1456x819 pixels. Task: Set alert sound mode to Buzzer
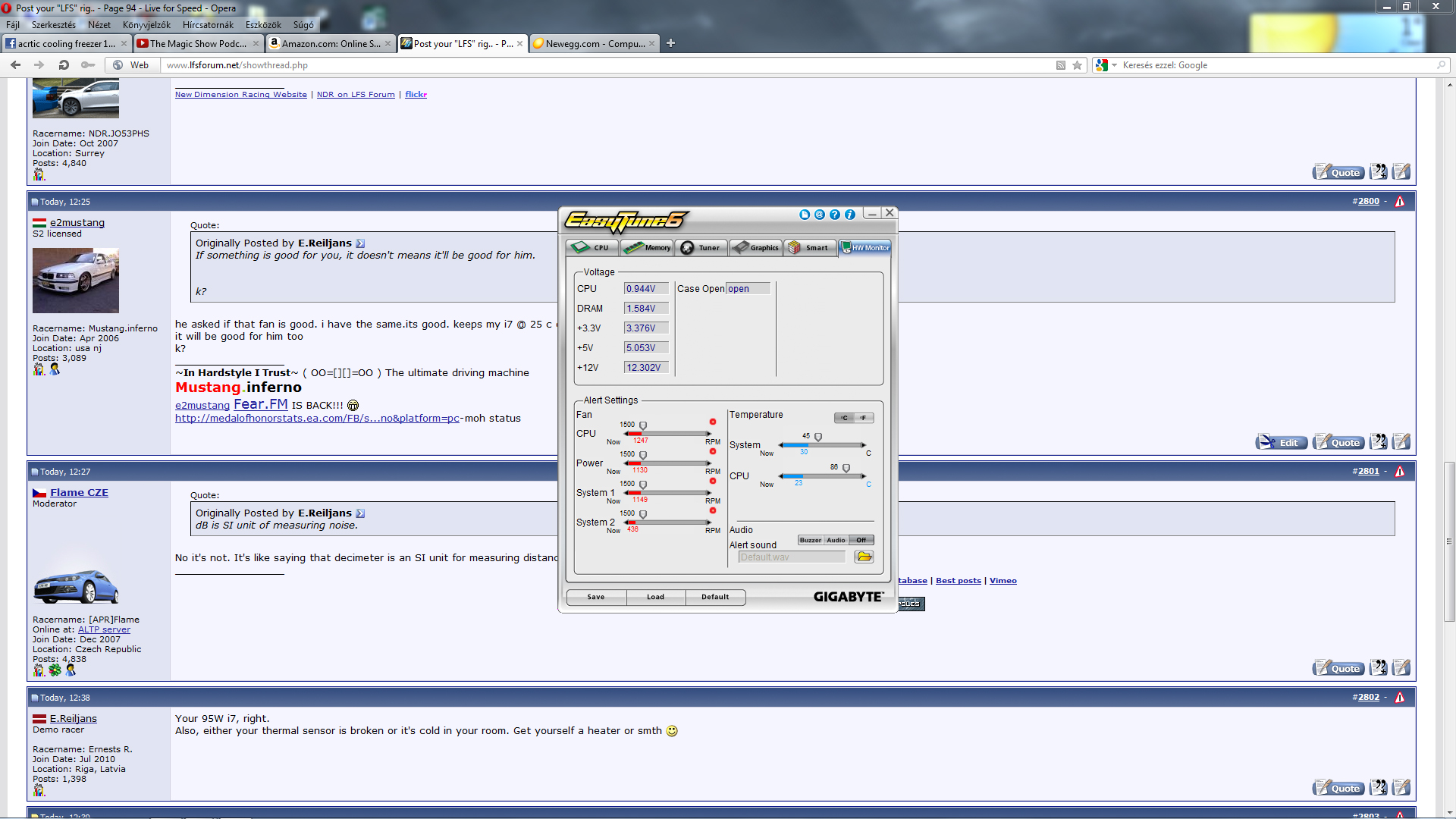tap(810, 540)
